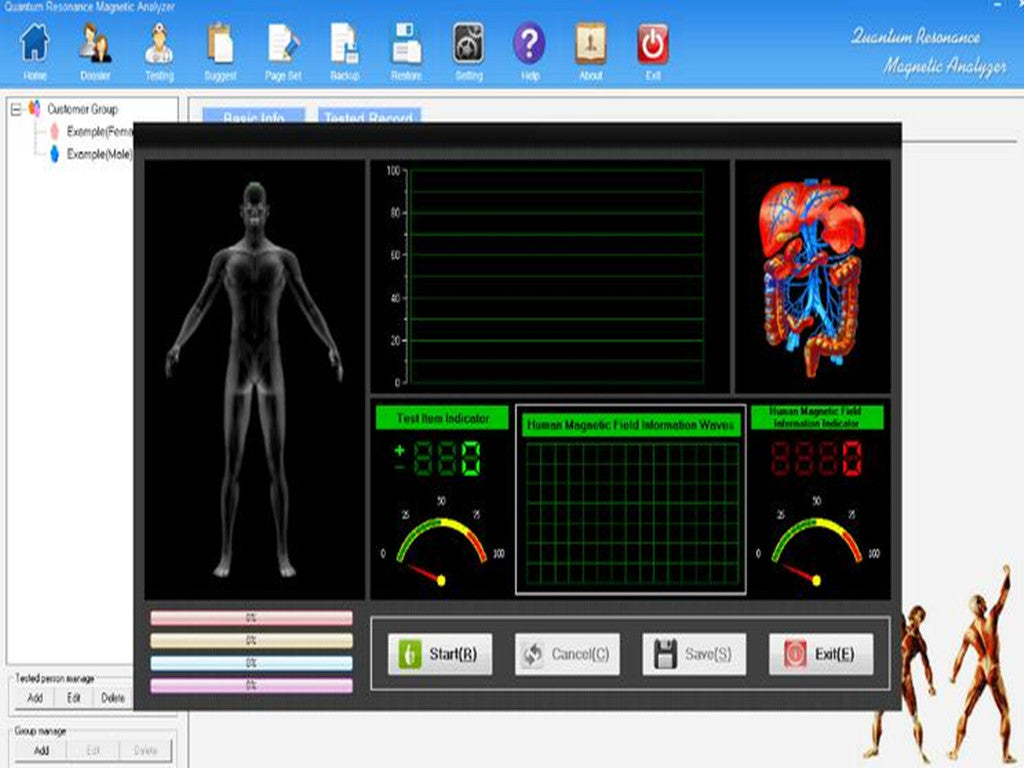Cancel the current test
The height and width of the screenshot is (768, 1024).
point(566,655)
